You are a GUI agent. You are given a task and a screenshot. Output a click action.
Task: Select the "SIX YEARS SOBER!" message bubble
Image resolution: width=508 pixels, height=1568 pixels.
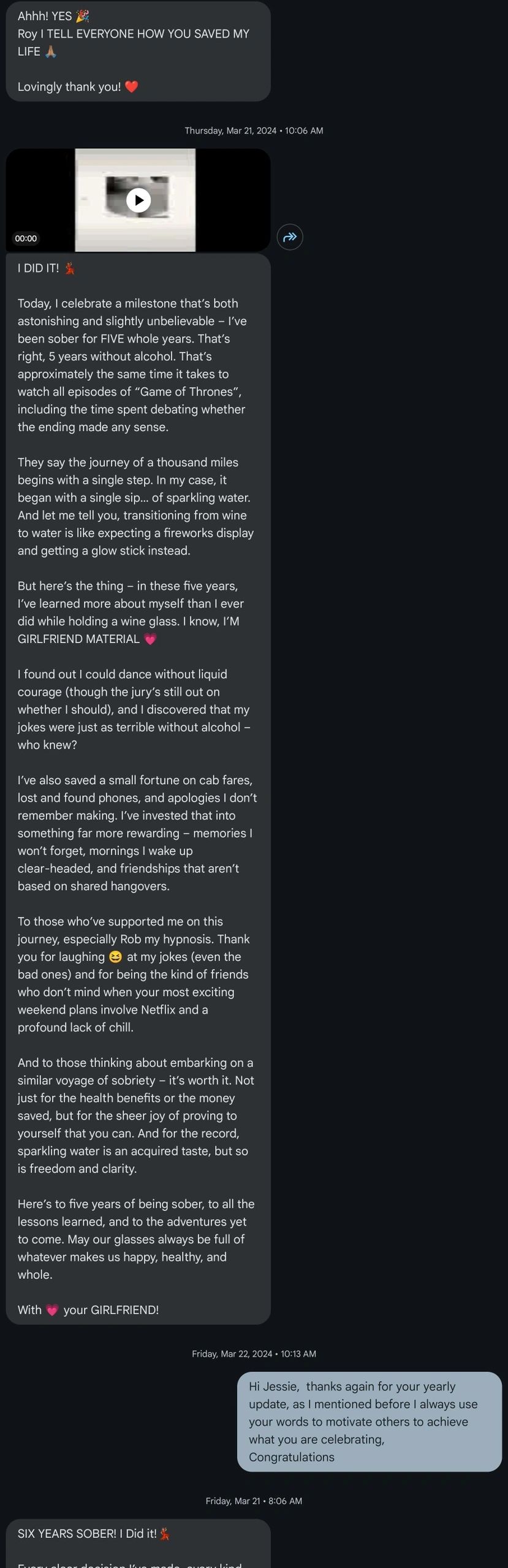[138, 1542]
